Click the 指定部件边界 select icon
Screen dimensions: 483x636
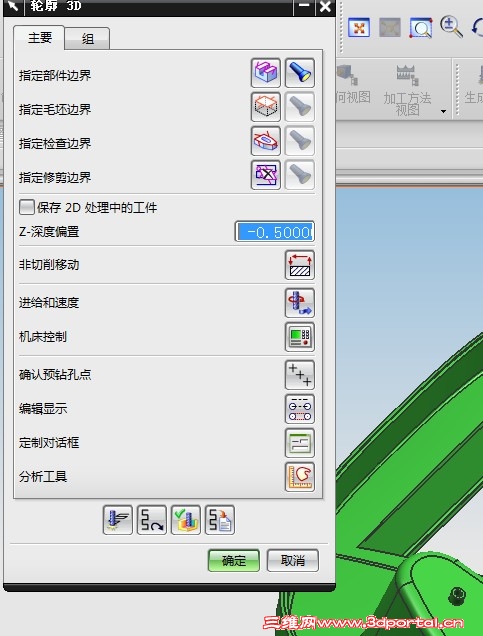coord(266,73)
